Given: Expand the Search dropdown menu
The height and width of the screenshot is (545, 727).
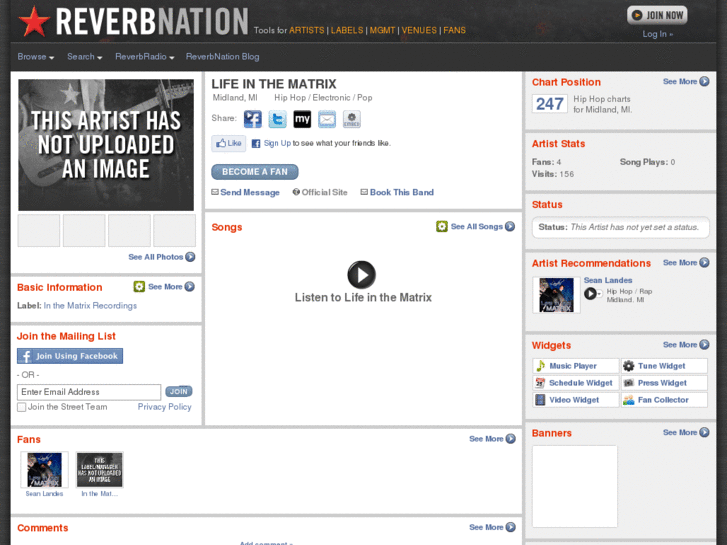Looking at the screenshot, I should point(84,57).
